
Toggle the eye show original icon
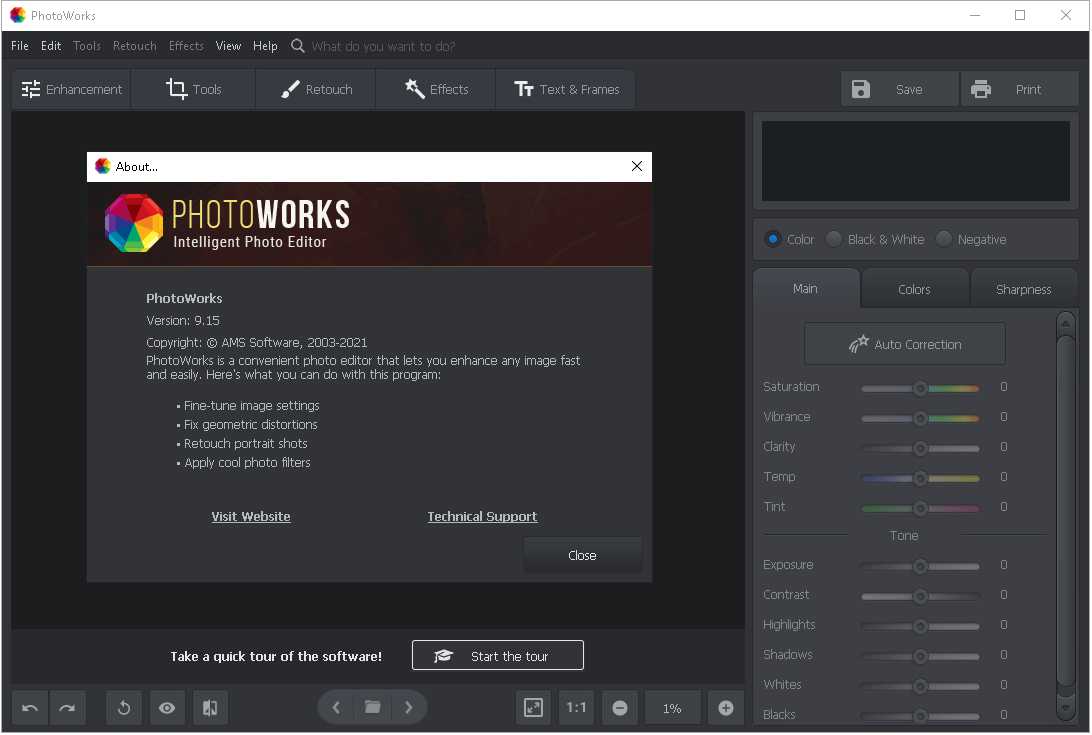[x=167, y=708]
